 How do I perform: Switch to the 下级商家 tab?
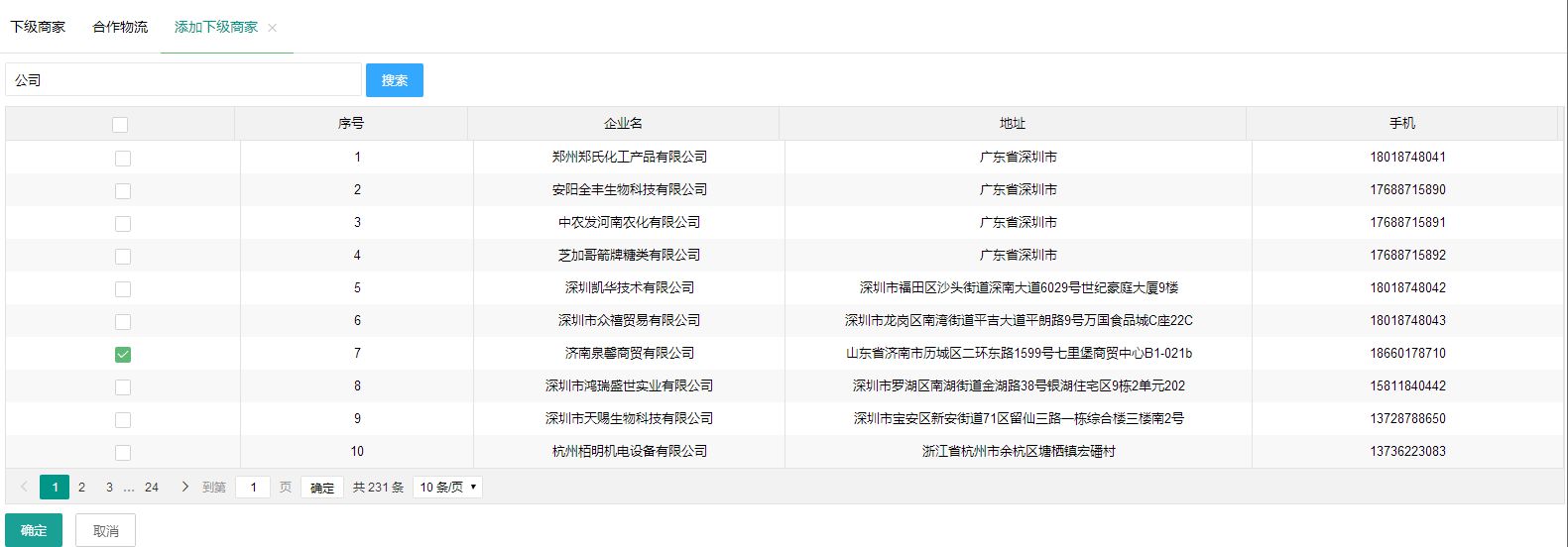coord(38,27)
